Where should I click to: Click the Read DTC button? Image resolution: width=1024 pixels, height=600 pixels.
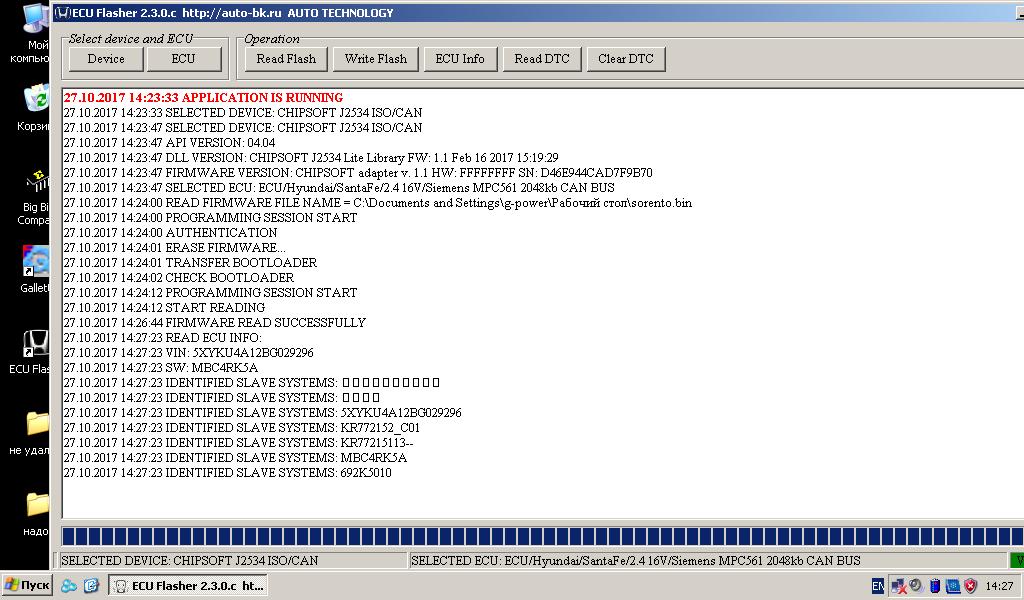pos(541,59)
